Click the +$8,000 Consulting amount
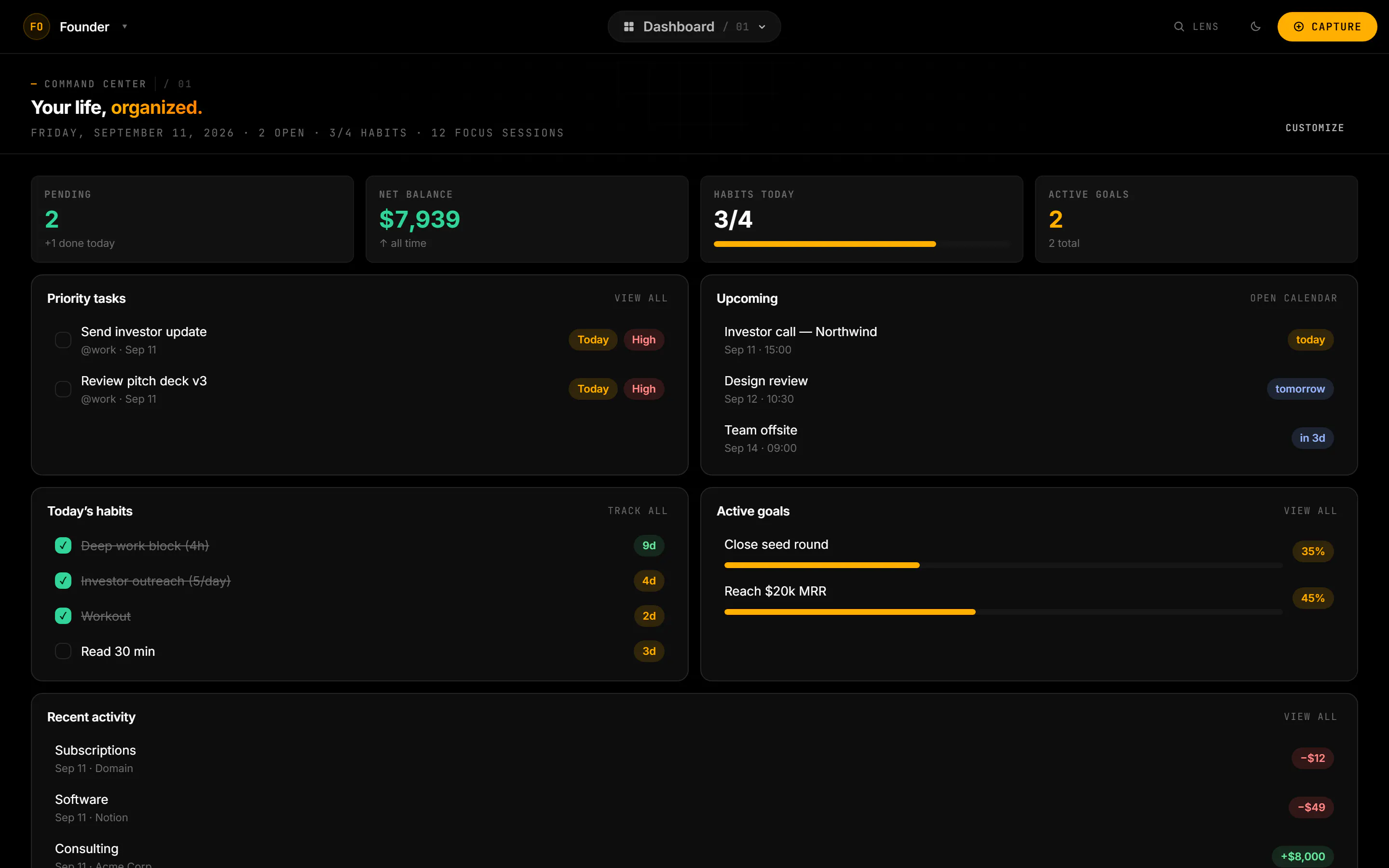The width and height of the screenshot is (1389, 868). click(1303, 856)
